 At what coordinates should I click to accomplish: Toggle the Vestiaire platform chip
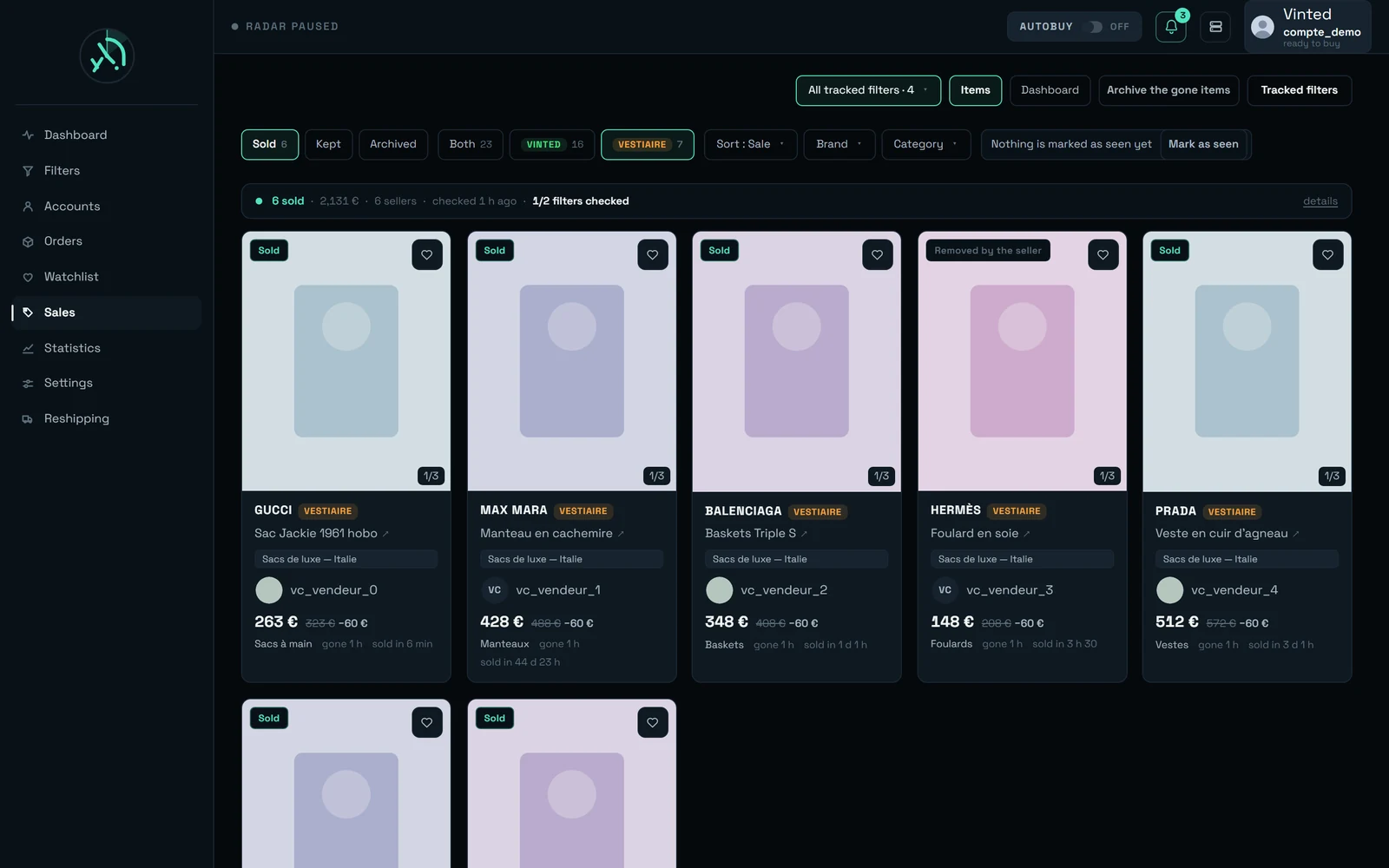648,144
